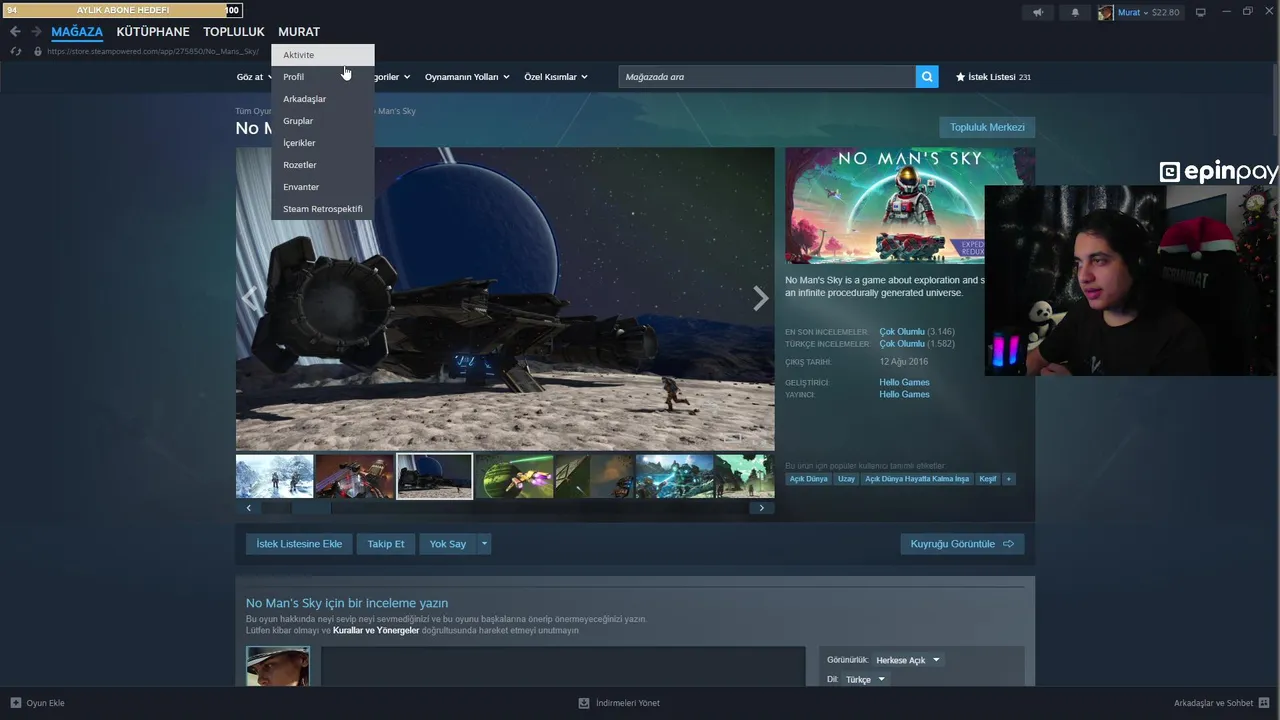Select Gruplar from the Murat menu

[323, 121]
